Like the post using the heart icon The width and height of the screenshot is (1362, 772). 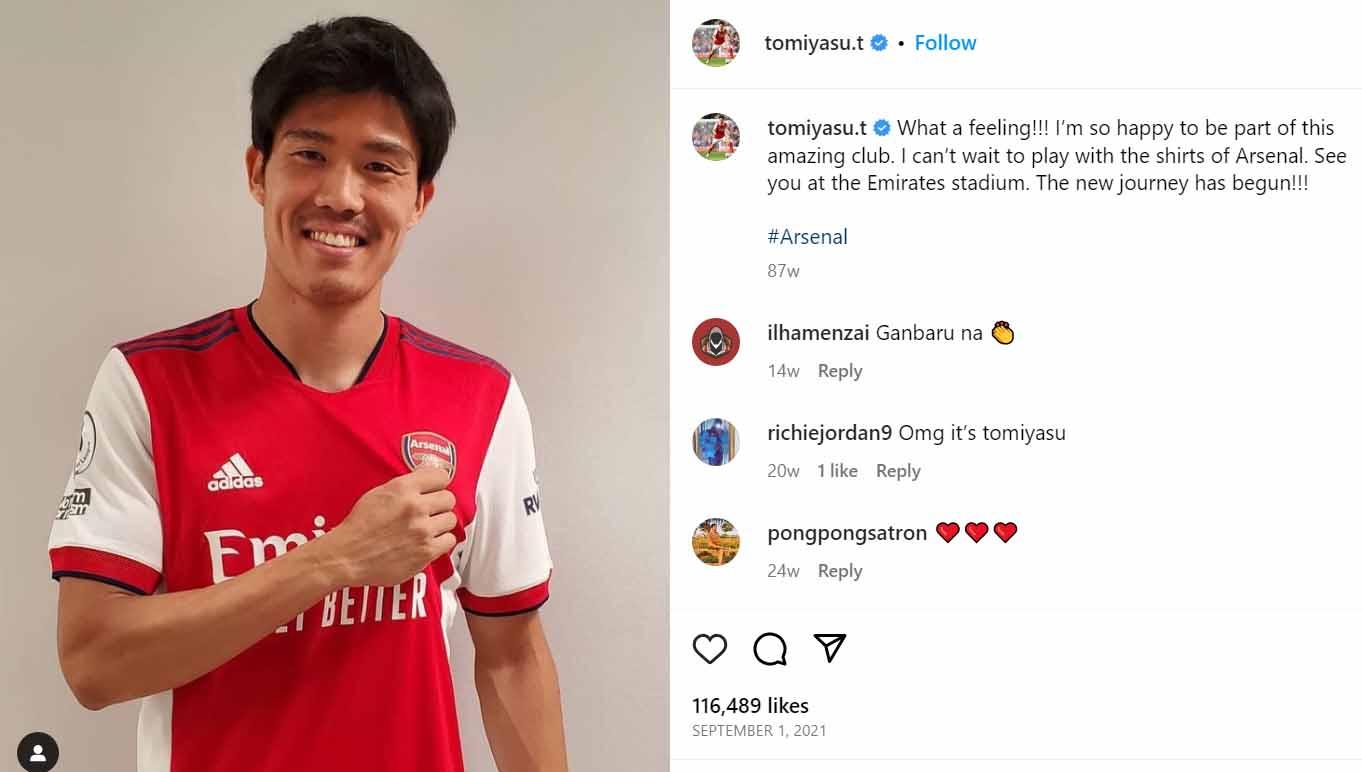710,648
